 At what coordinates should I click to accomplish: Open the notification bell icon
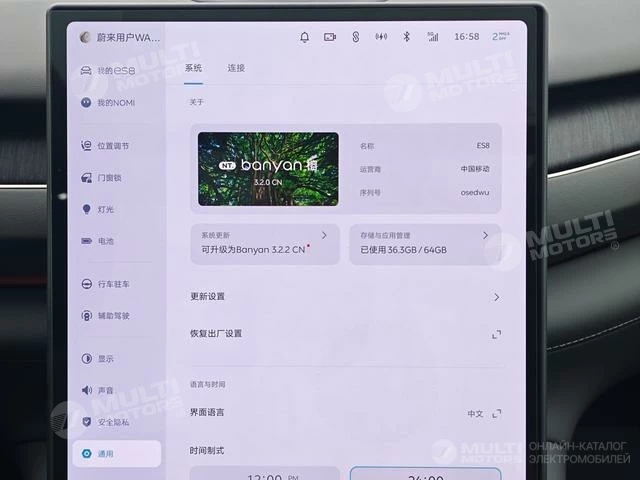pos(304,37)
